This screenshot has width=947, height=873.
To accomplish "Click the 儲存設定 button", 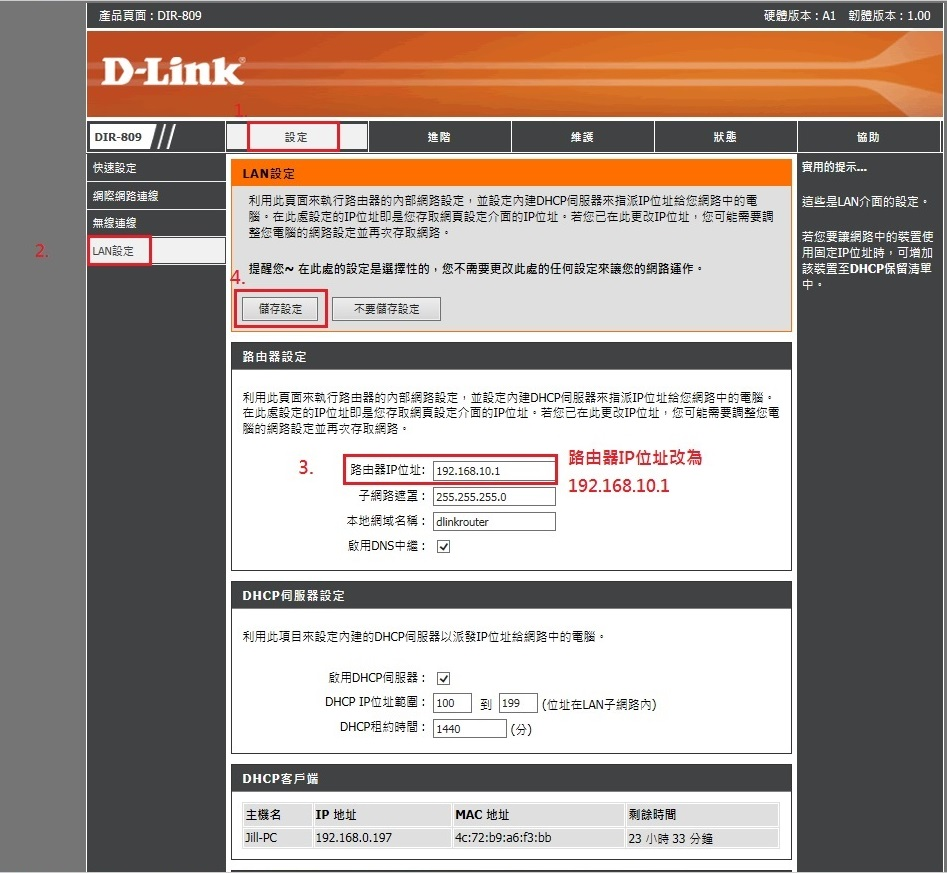I will coord(281,309).
